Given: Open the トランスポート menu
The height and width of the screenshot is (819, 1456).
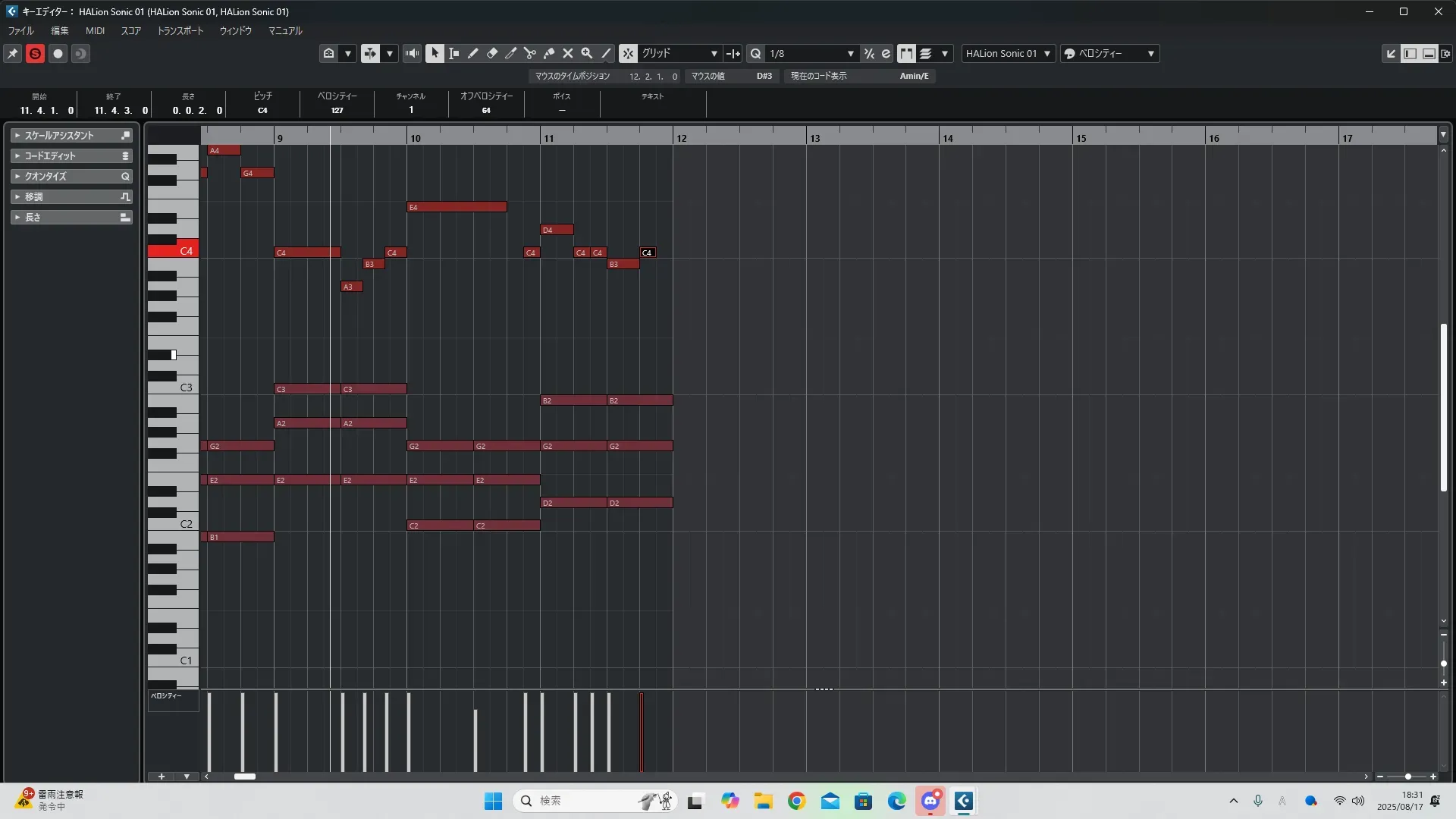Looking at the screenshot, I should point(180,31).
